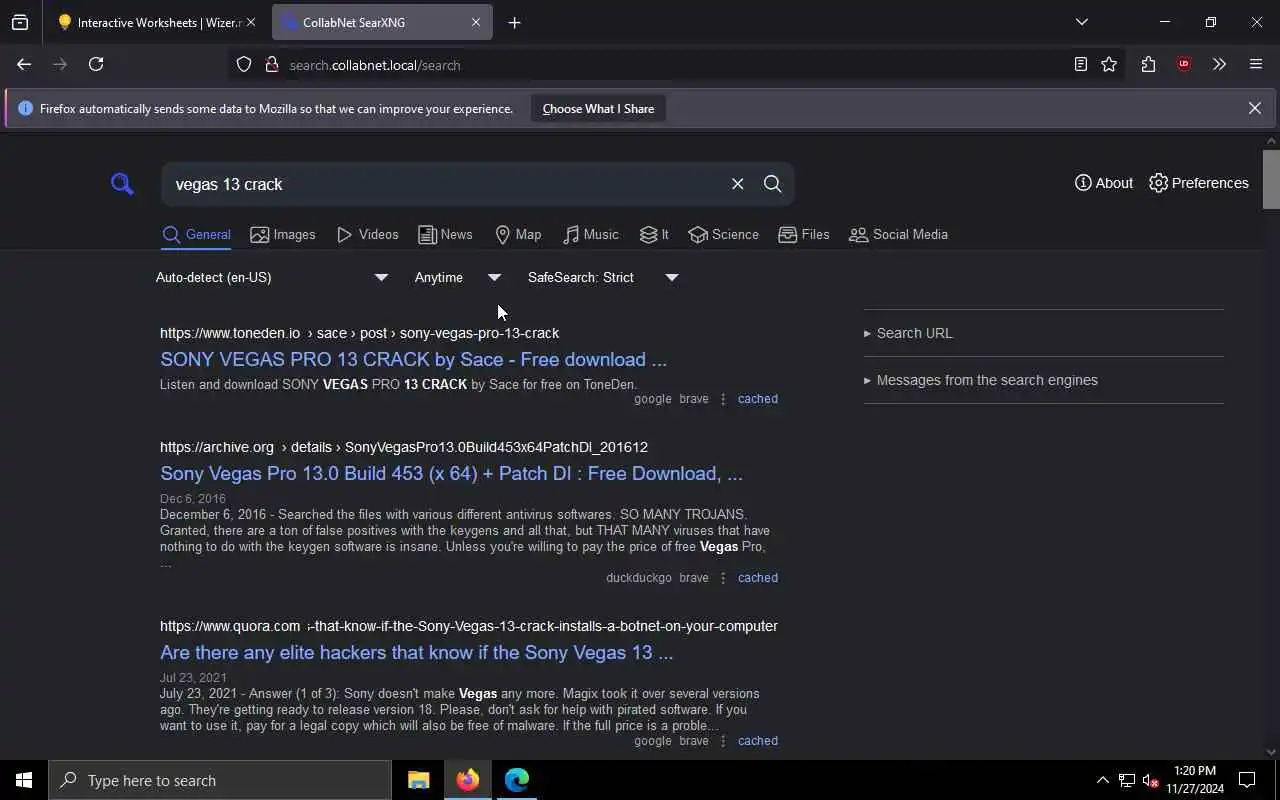Switch to the Science category
Screen dimensions: 1280x800
724,235
